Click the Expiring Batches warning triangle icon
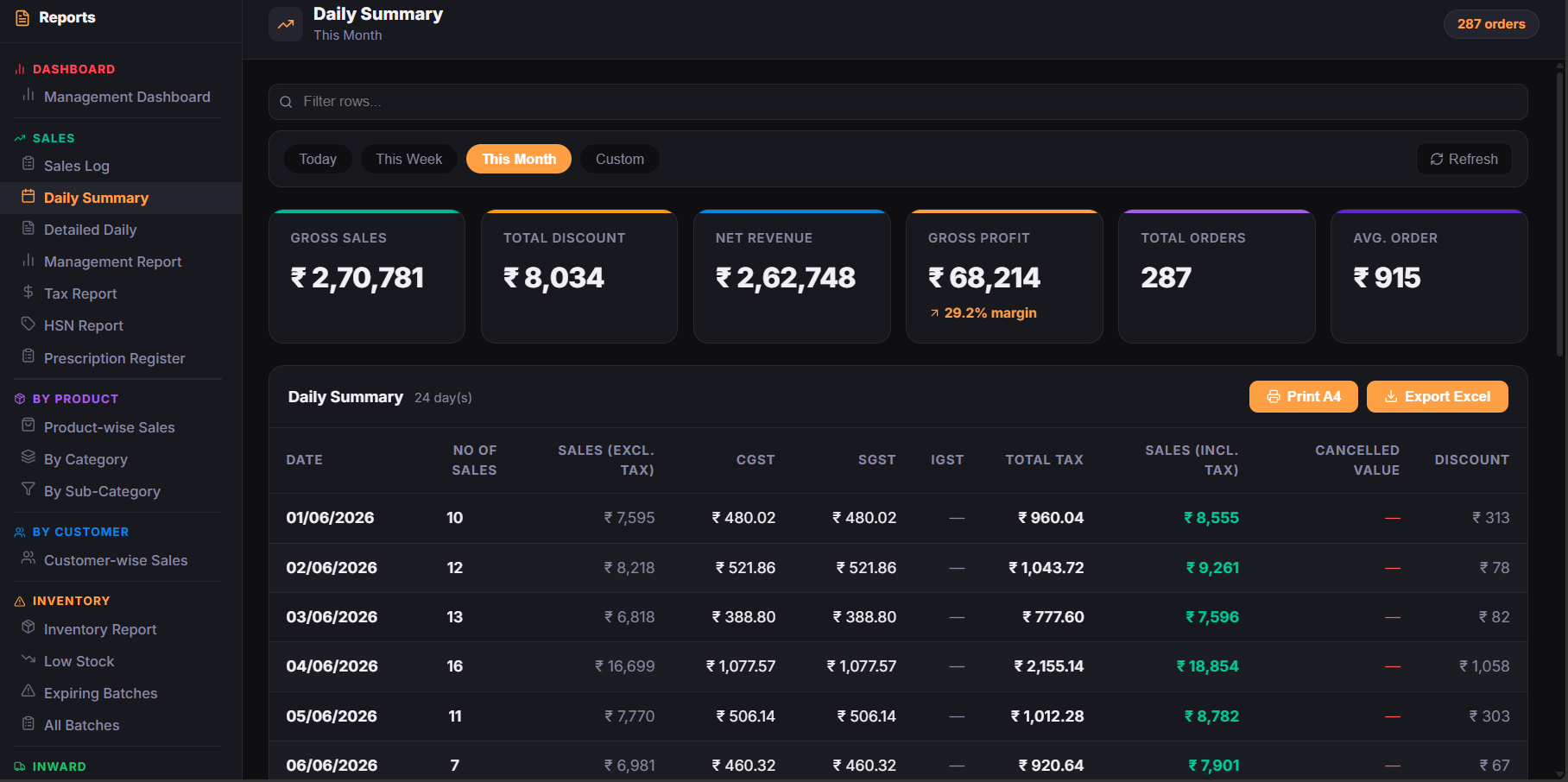Image resolution: width=1568 pixels, height=782 pixels. coord(28,691)
